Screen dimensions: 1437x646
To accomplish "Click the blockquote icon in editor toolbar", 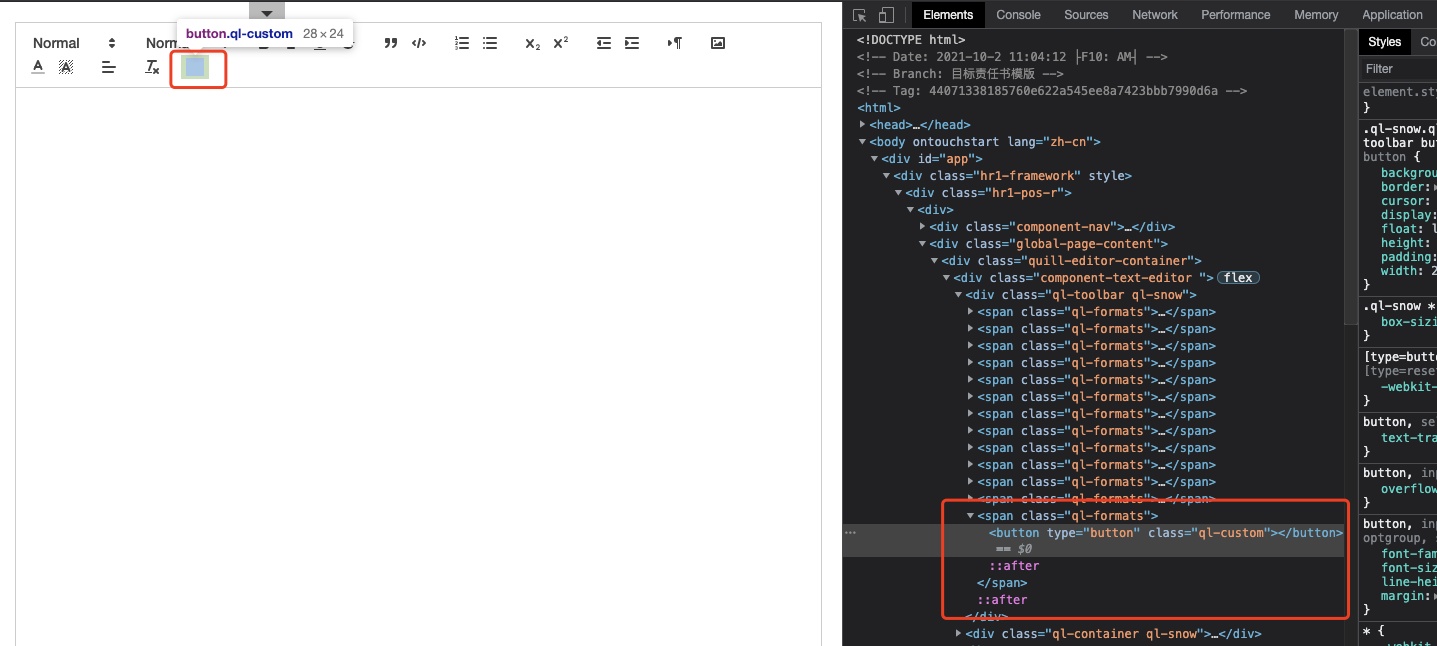I will [391, 43].
